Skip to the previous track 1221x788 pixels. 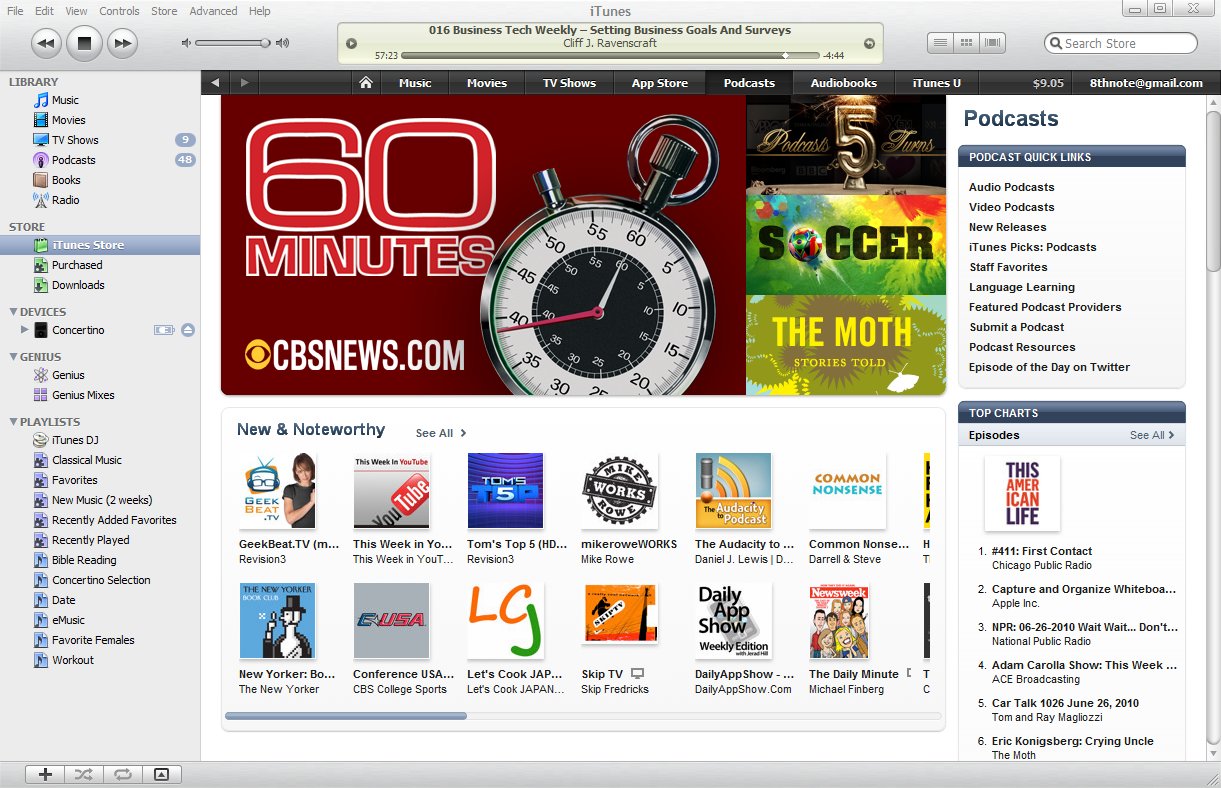click(47, 43)
